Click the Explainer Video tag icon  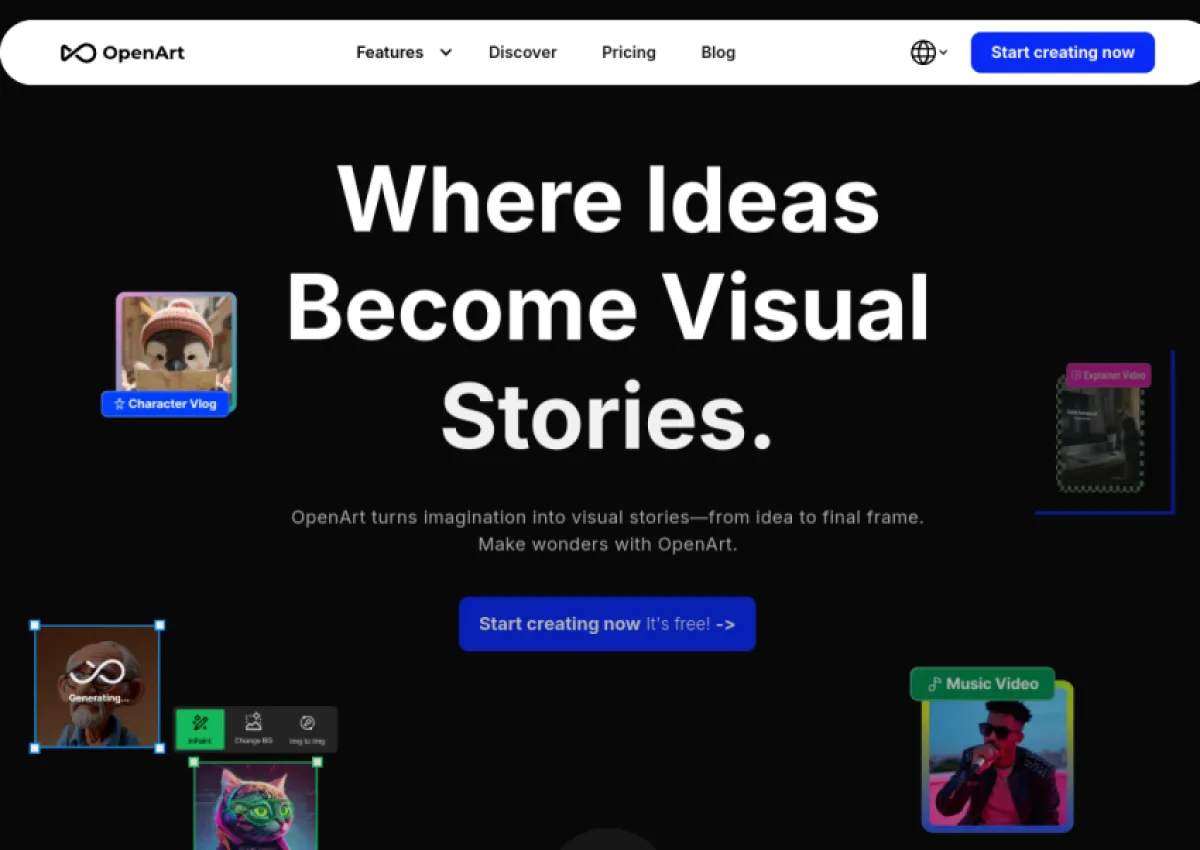point(1076,376)
